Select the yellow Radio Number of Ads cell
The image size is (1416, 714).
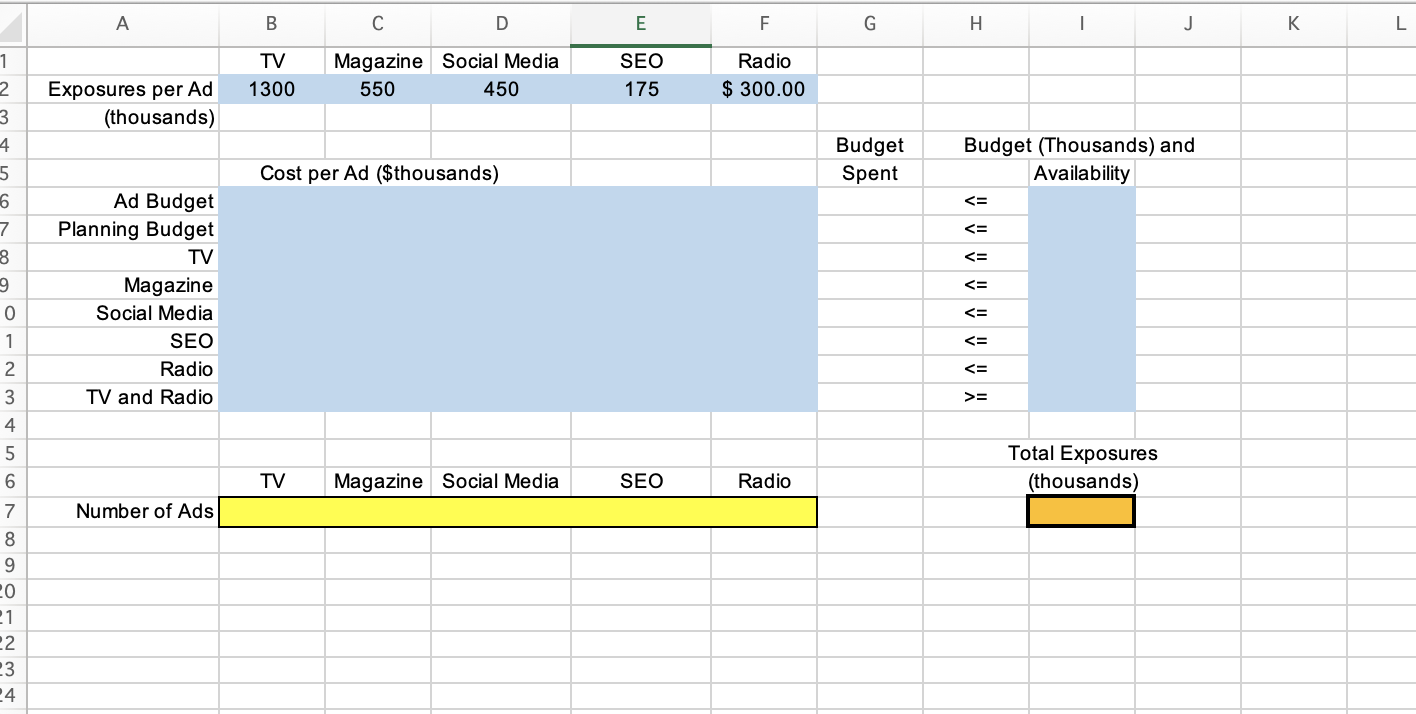[x=764, y=511]
